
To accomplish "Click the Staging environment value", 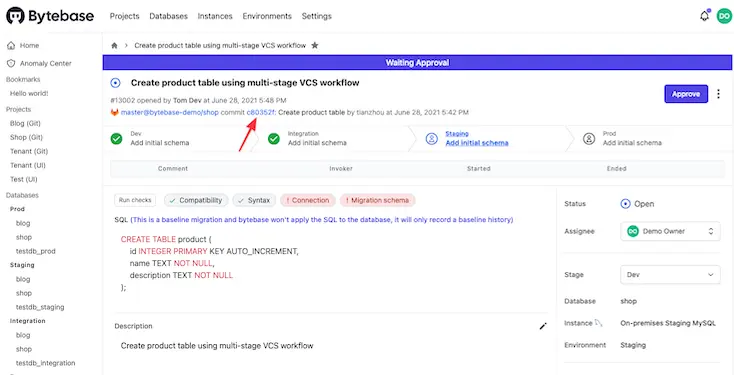I will [633, 345].
